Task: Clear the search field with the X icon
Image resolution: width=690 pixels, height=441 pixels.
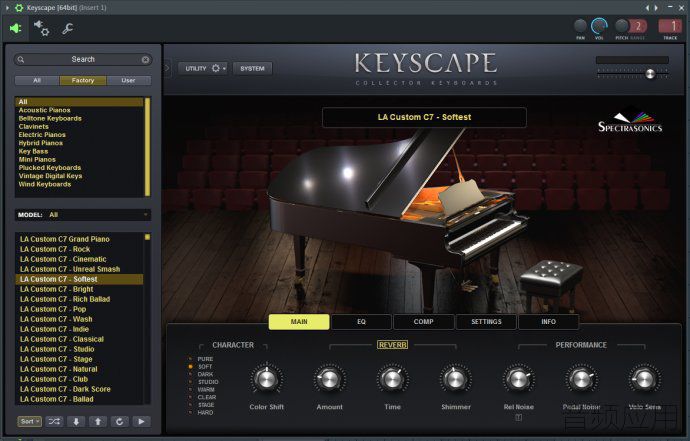Action: 145,59
